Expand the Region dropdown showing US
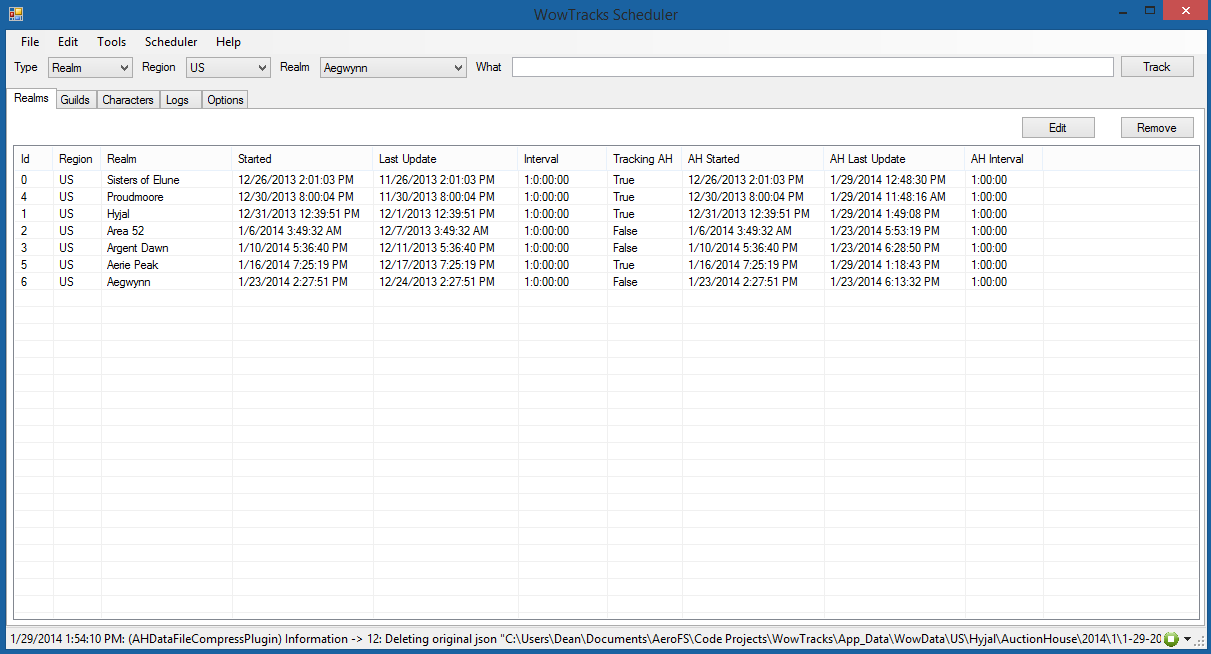The width and height of the screenshot is (1211, 654). (228, 68)
